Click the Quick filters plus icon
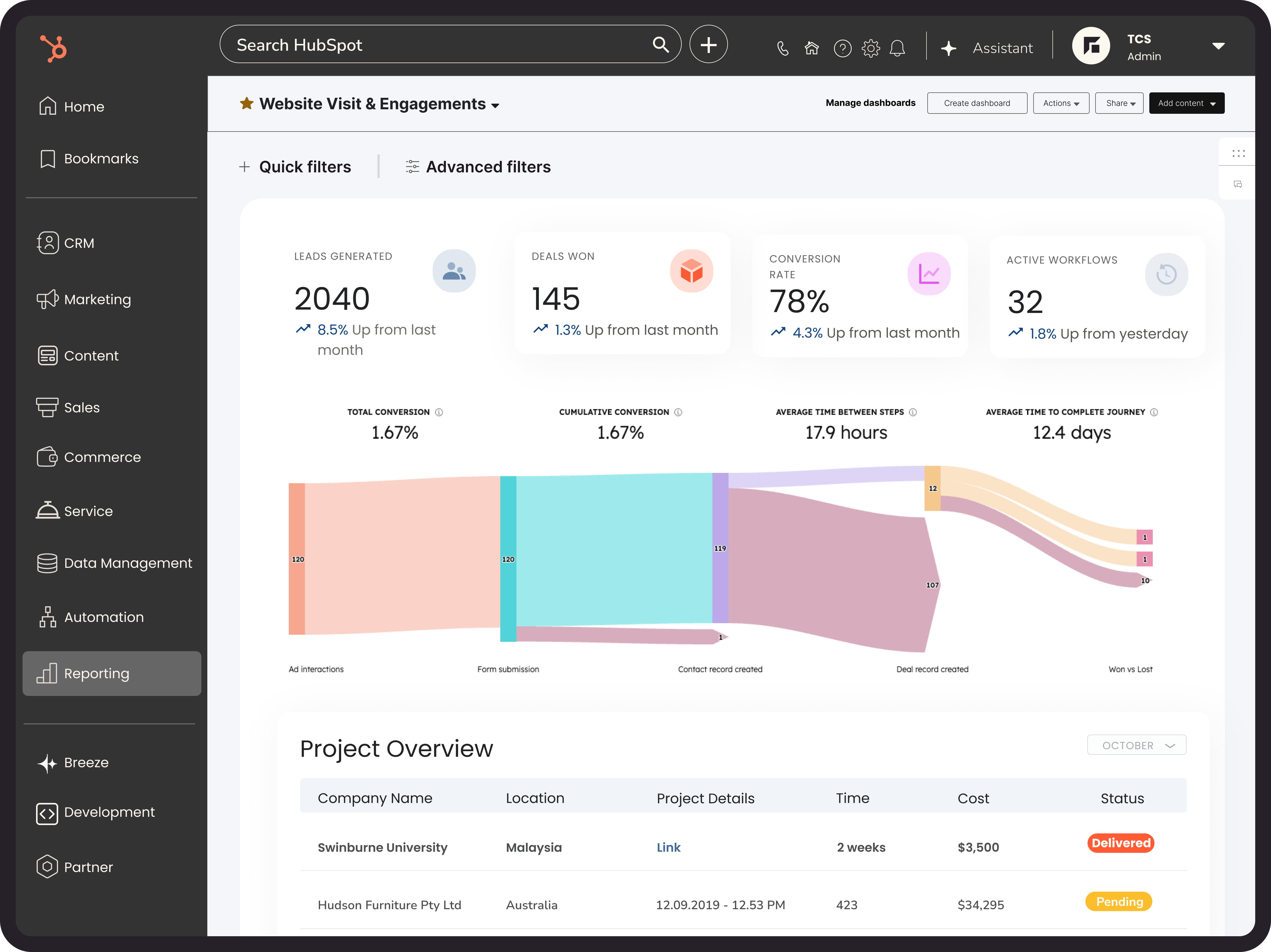This screenshot has width=1271, height=952. click(x=244, y=167)
